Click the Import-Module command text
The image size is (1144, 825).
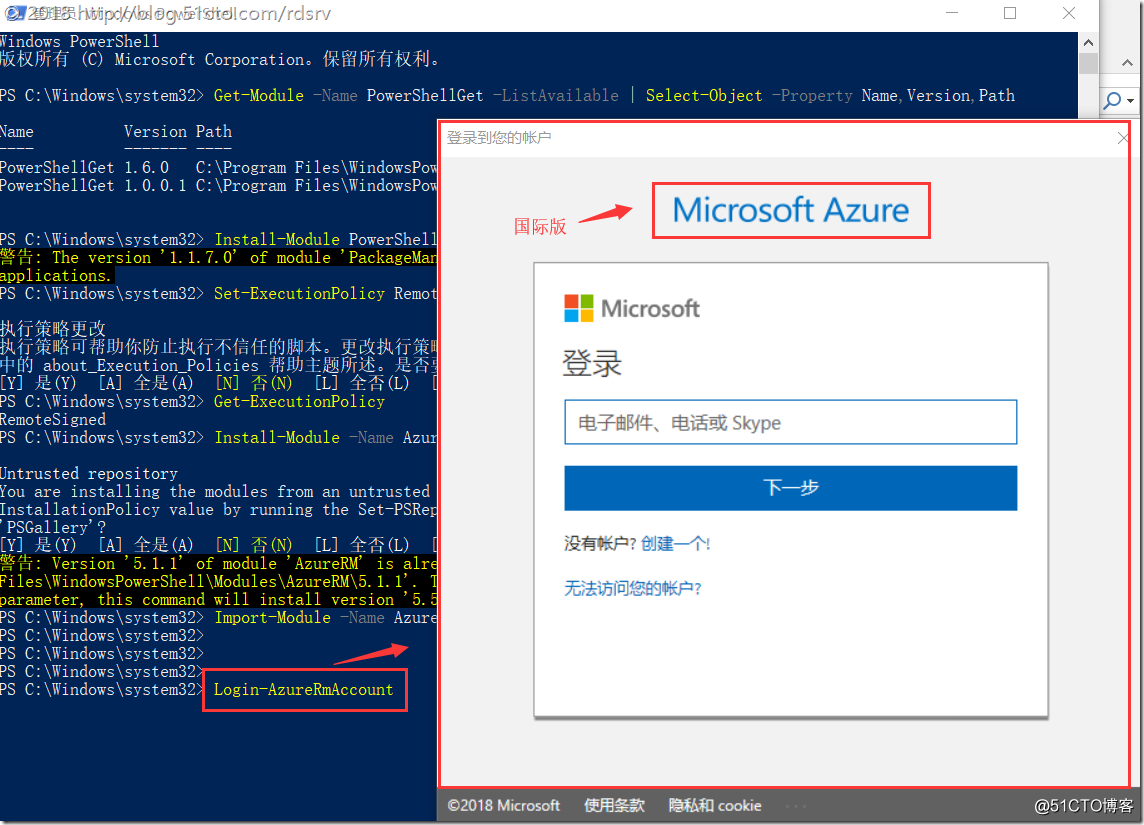[272, 617]
